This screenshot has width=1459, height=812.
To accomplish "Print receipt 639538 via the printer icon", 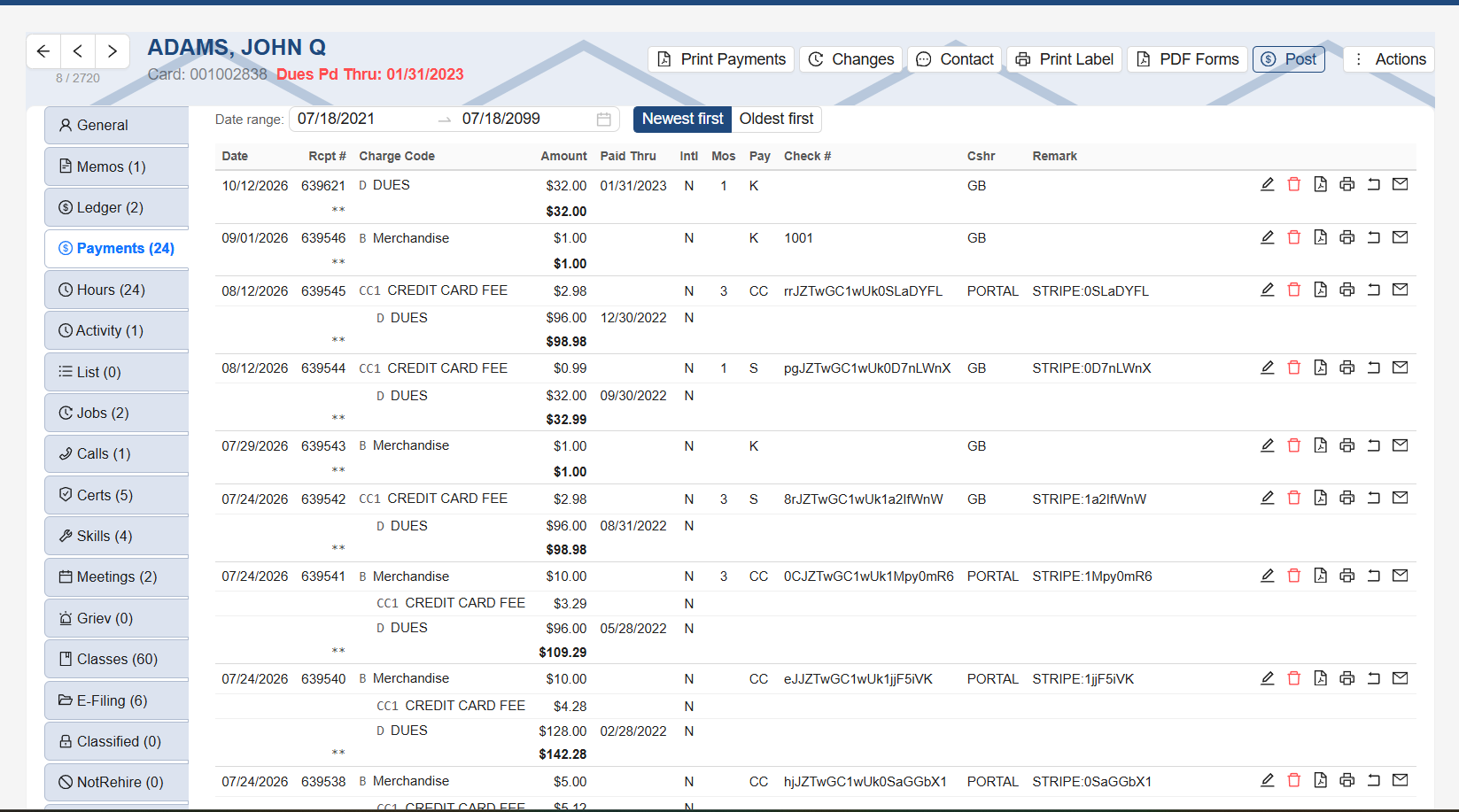I will (x=1347, y=780).
